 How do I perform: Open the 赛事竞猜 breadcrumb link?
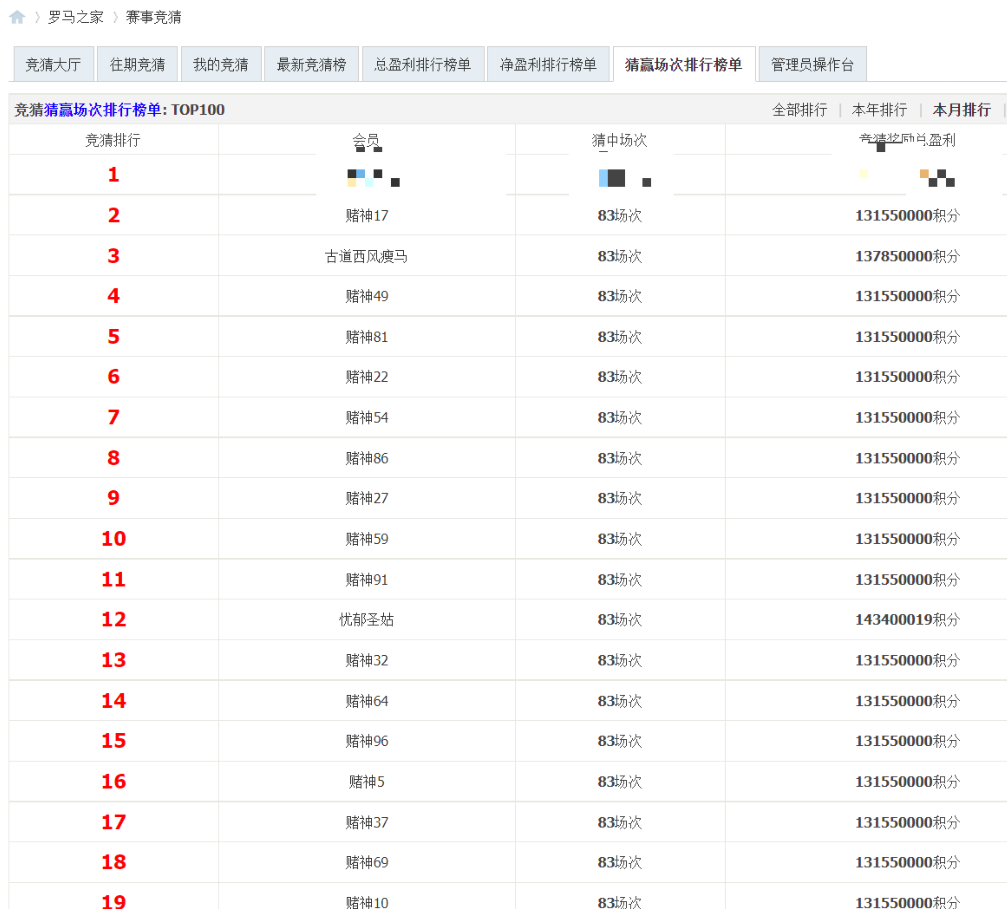point(153,17)
